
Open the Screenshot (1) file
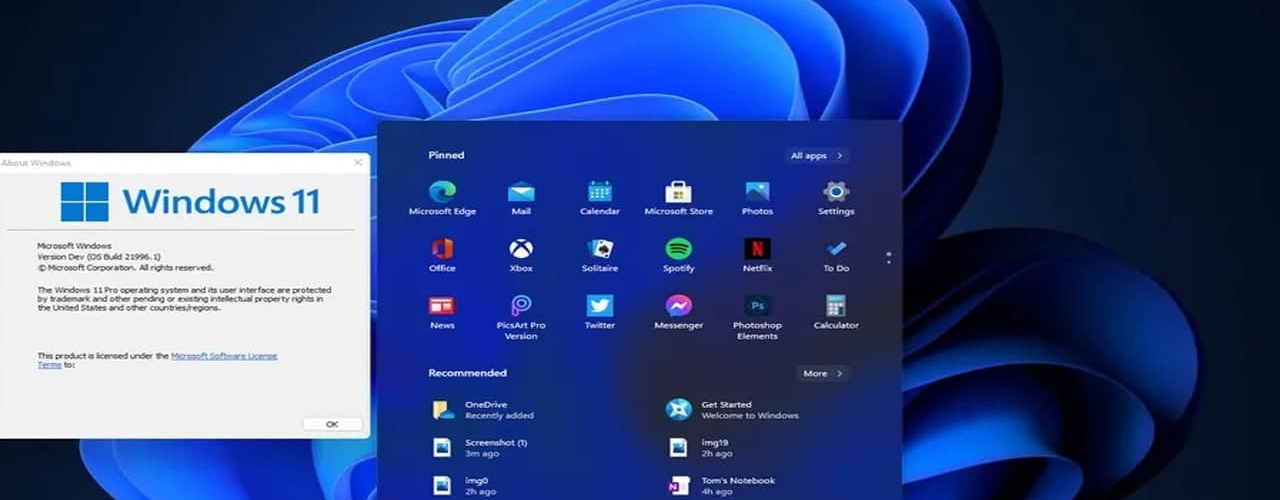[x=481, y=447]
